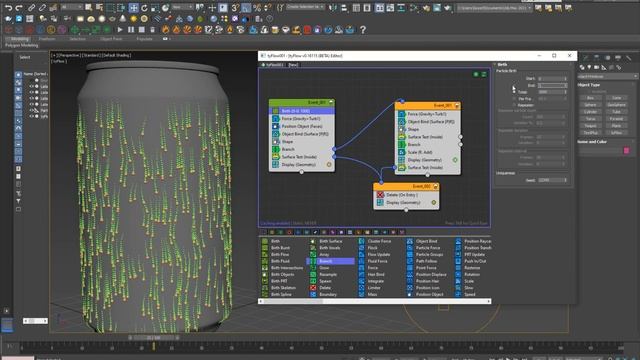Click the question mark help icon
Image resolution: width=640 pixels, height=360 pixels.
point(363,30)
